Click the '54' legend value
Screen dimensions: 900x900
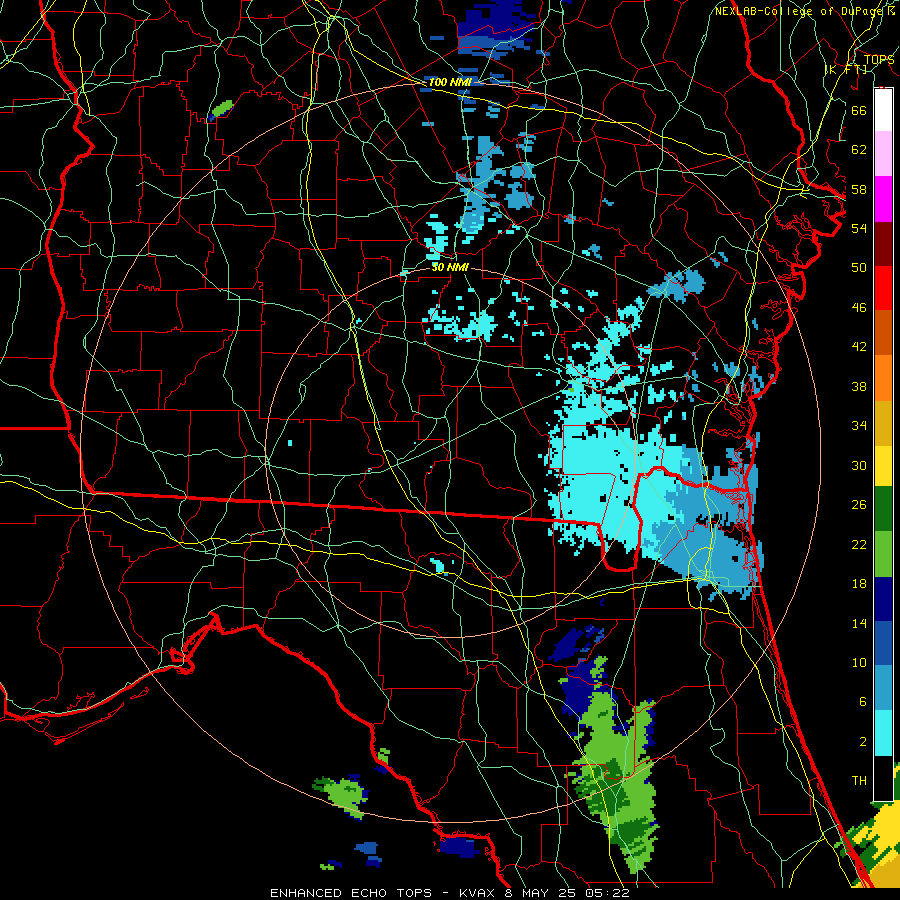(x=859, y=228)
